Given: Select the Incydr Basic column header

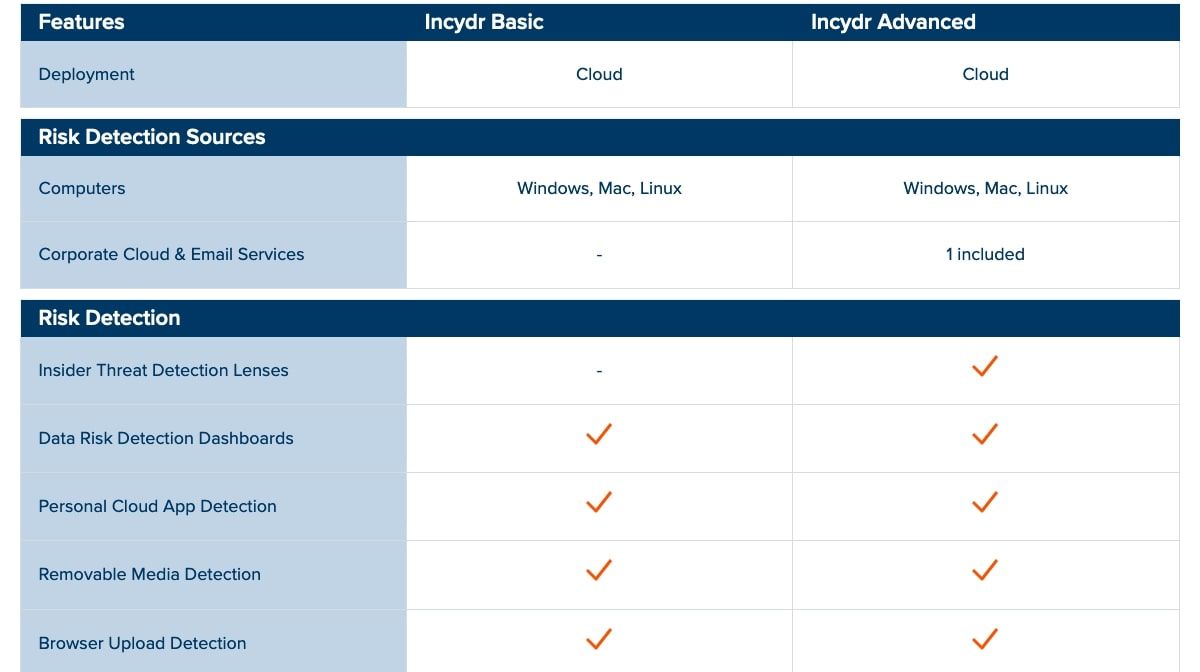Looking at the screenshot, I should click(x=484, y=22).
